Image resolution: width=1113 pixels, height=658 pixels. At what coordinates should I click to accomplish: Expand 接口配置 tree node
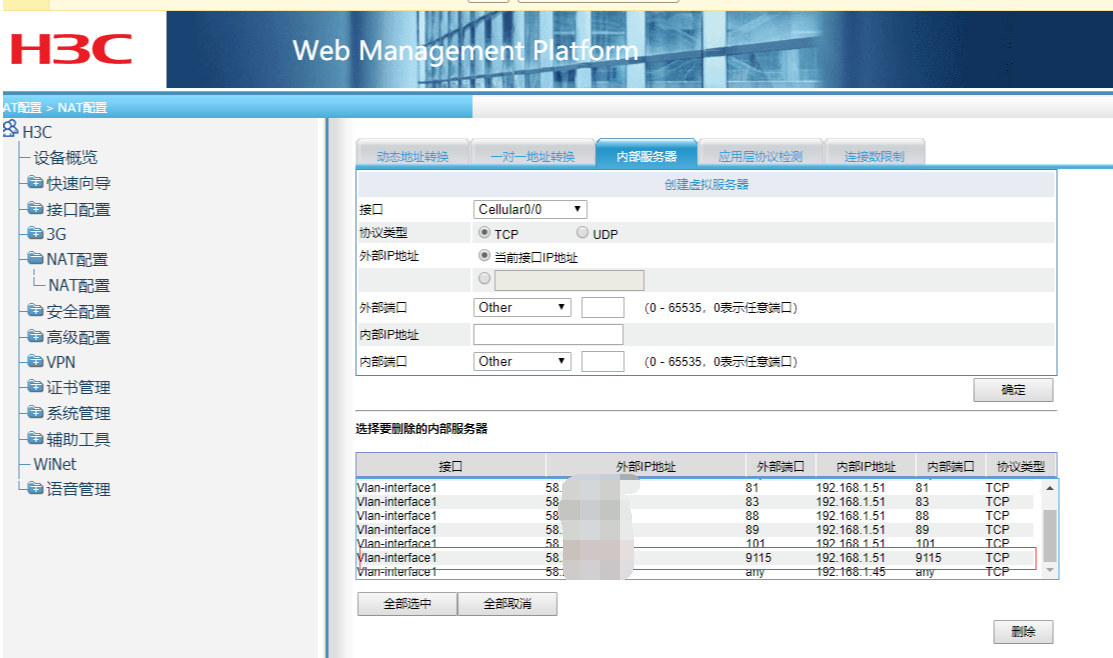pyautogui.click(x=78, y=210)
